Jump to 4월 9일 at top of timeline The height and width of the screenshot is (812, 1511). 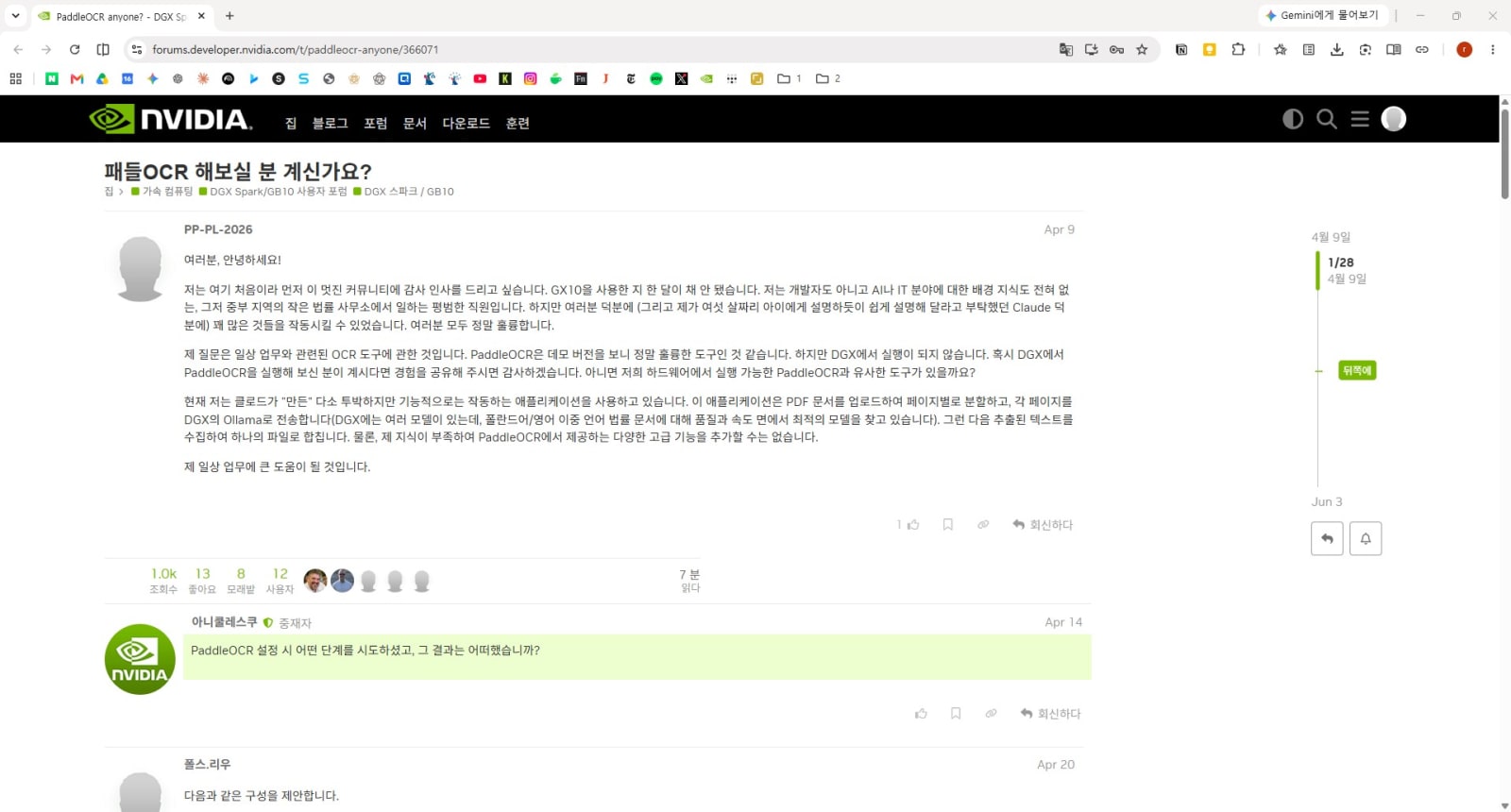pos(1331,237)
